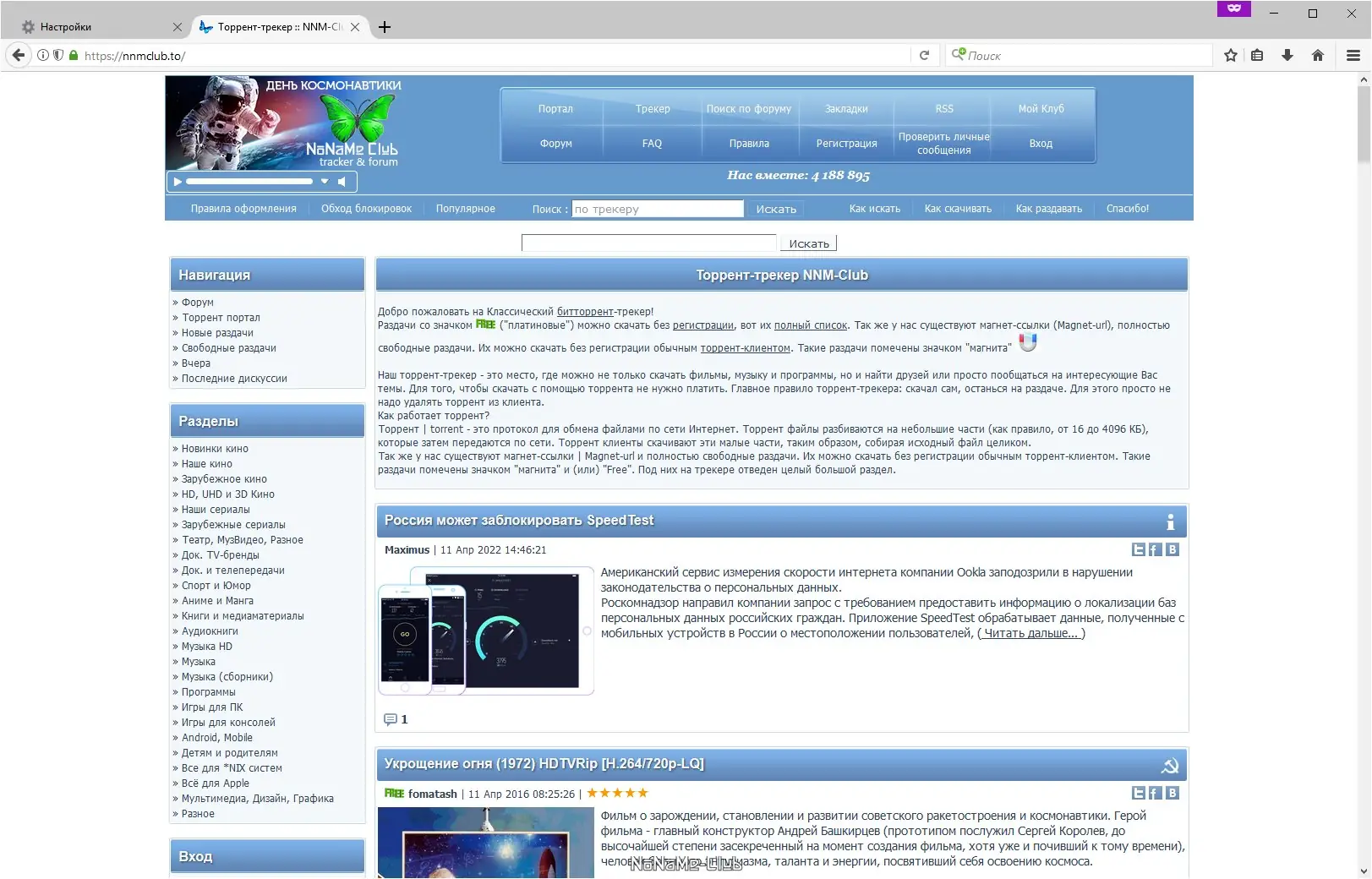The height and width of the screenshot is (879, 1372).
Task: Click Искать below the blue navigation bar
Action: [x=809, y=243]
